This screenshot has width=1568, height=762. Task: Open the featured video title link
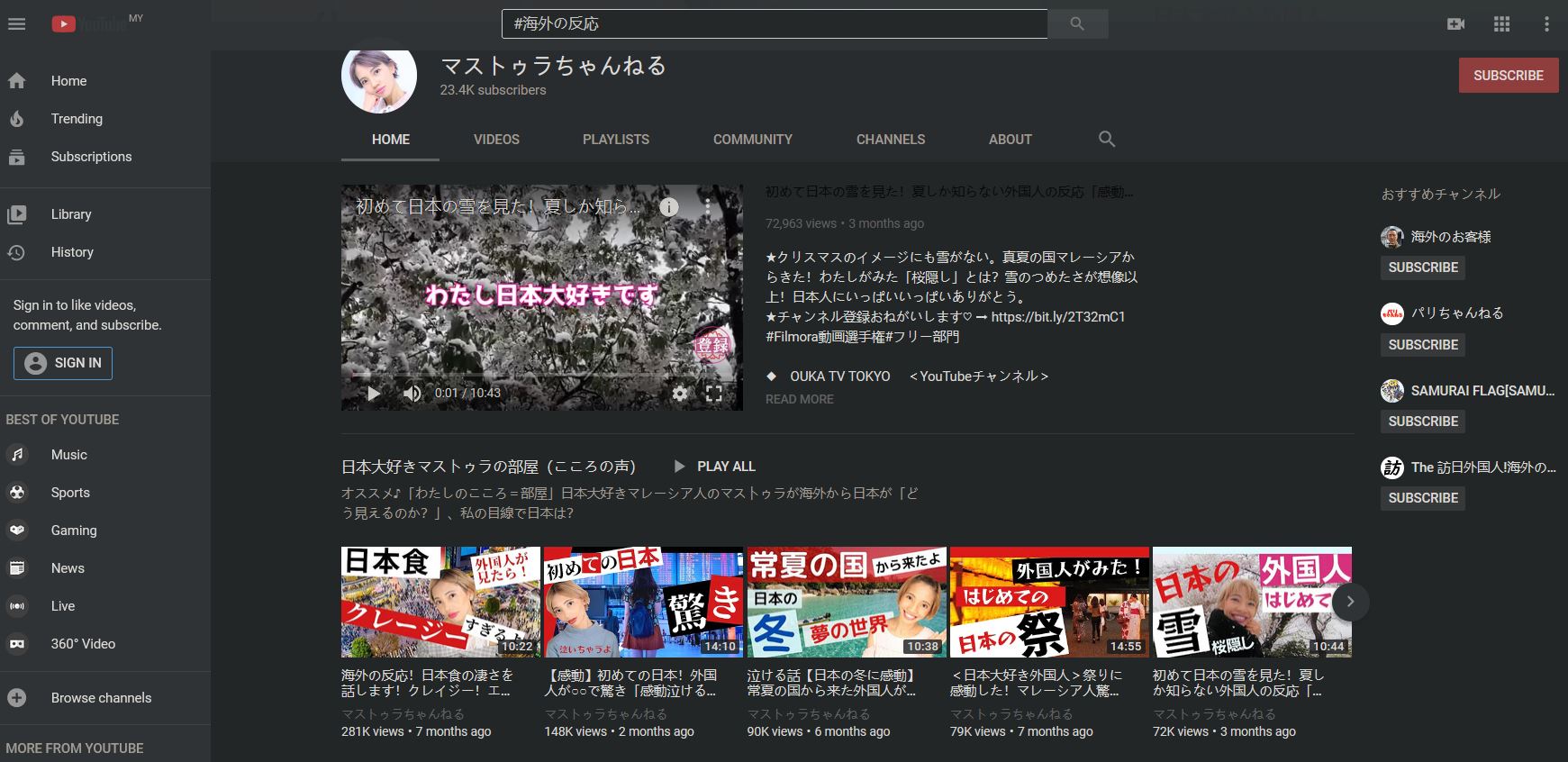949,192
